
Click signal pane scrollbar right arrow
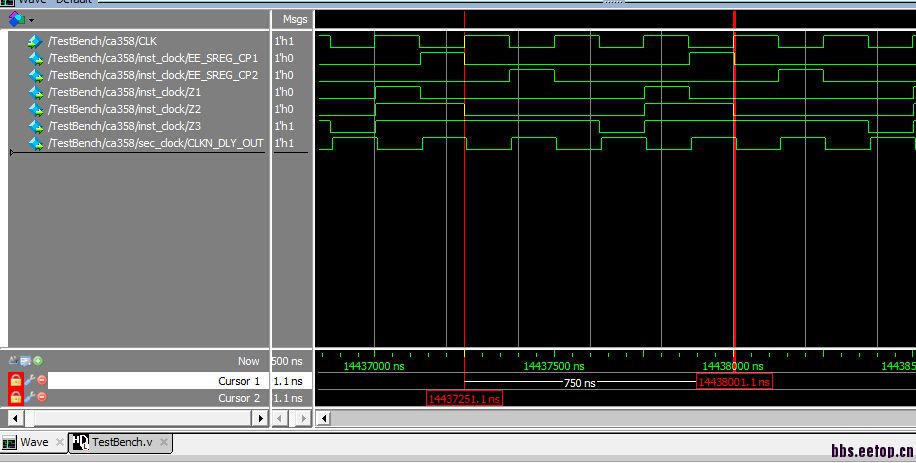point(262,418)
